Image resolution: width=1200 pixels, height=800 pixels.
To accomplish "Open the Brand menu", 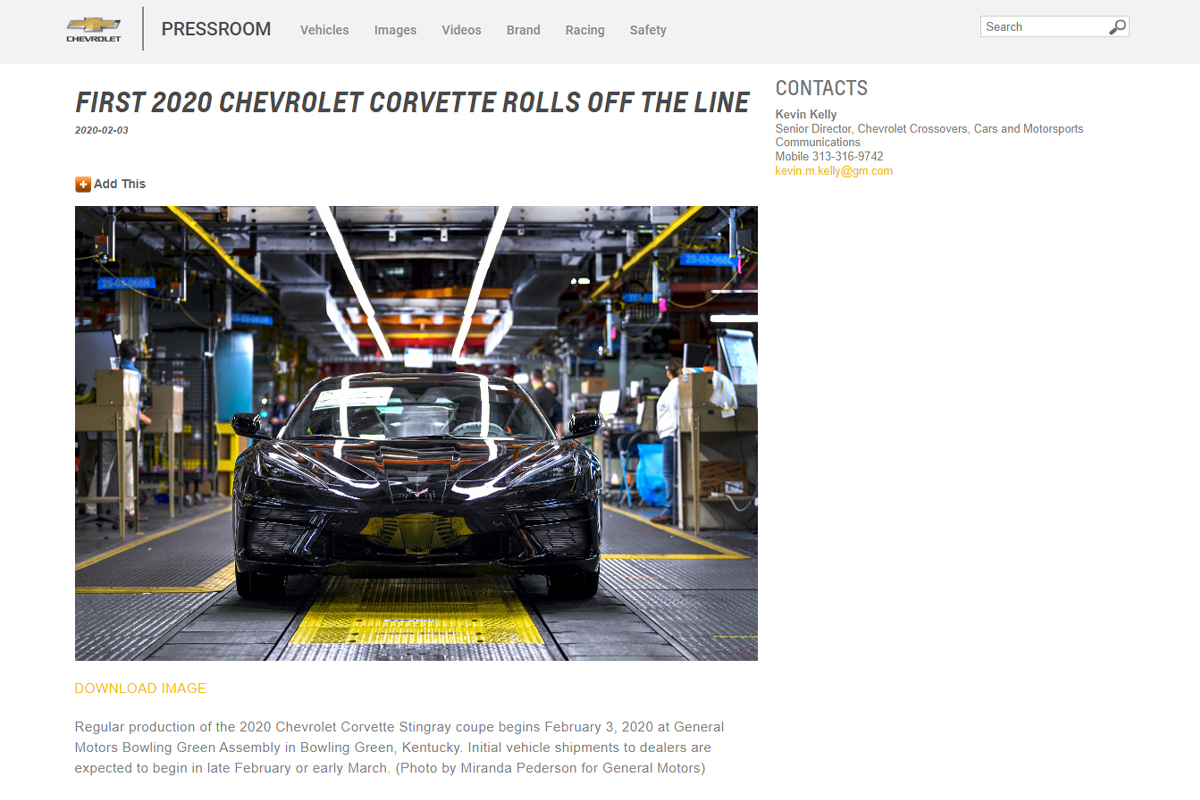I will coord(523,30).
